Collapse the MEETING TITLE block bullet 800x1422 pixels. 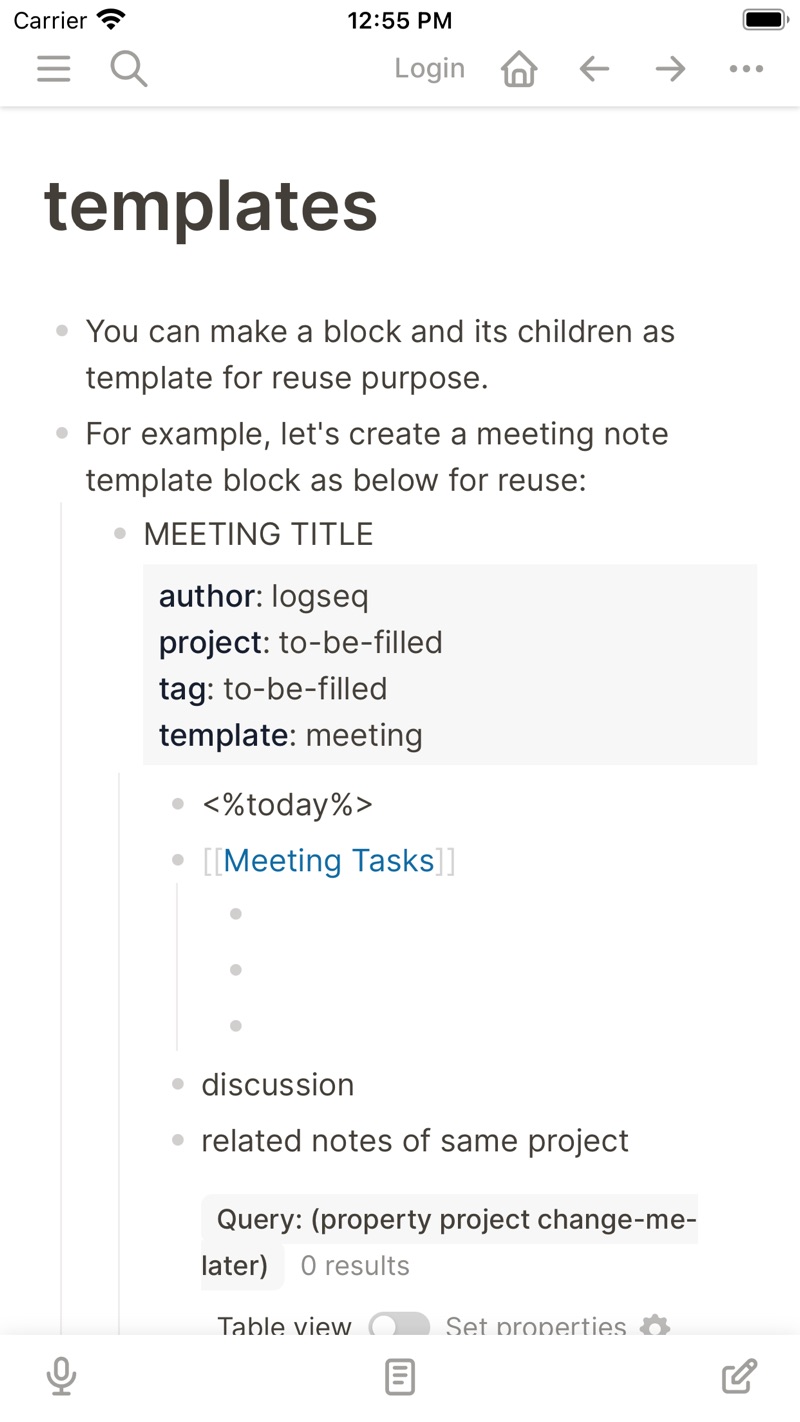point(120,534)
